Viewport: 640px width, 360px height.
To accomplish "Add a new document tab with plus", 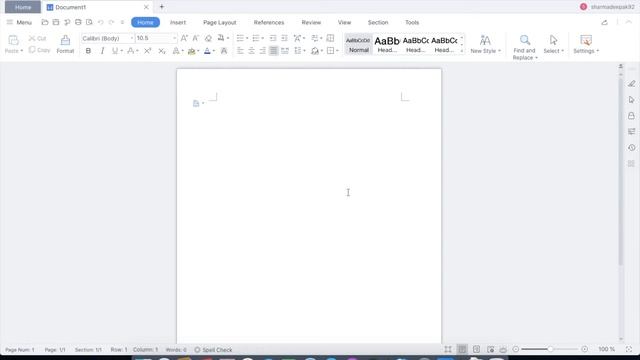I will (162, 7).
